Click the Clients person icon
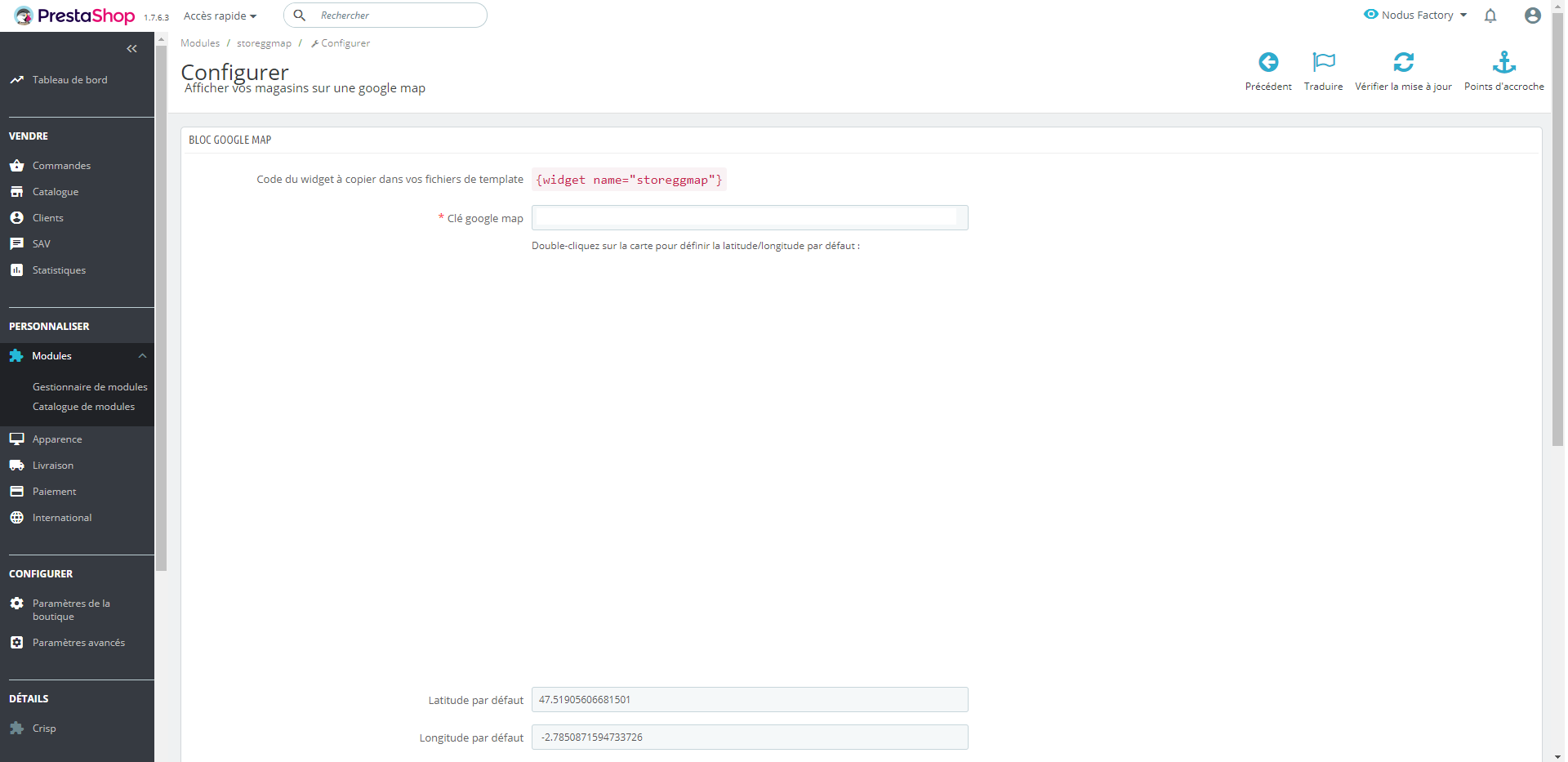The height and width of the screenshot is (762, 1568). click(16, 218)
